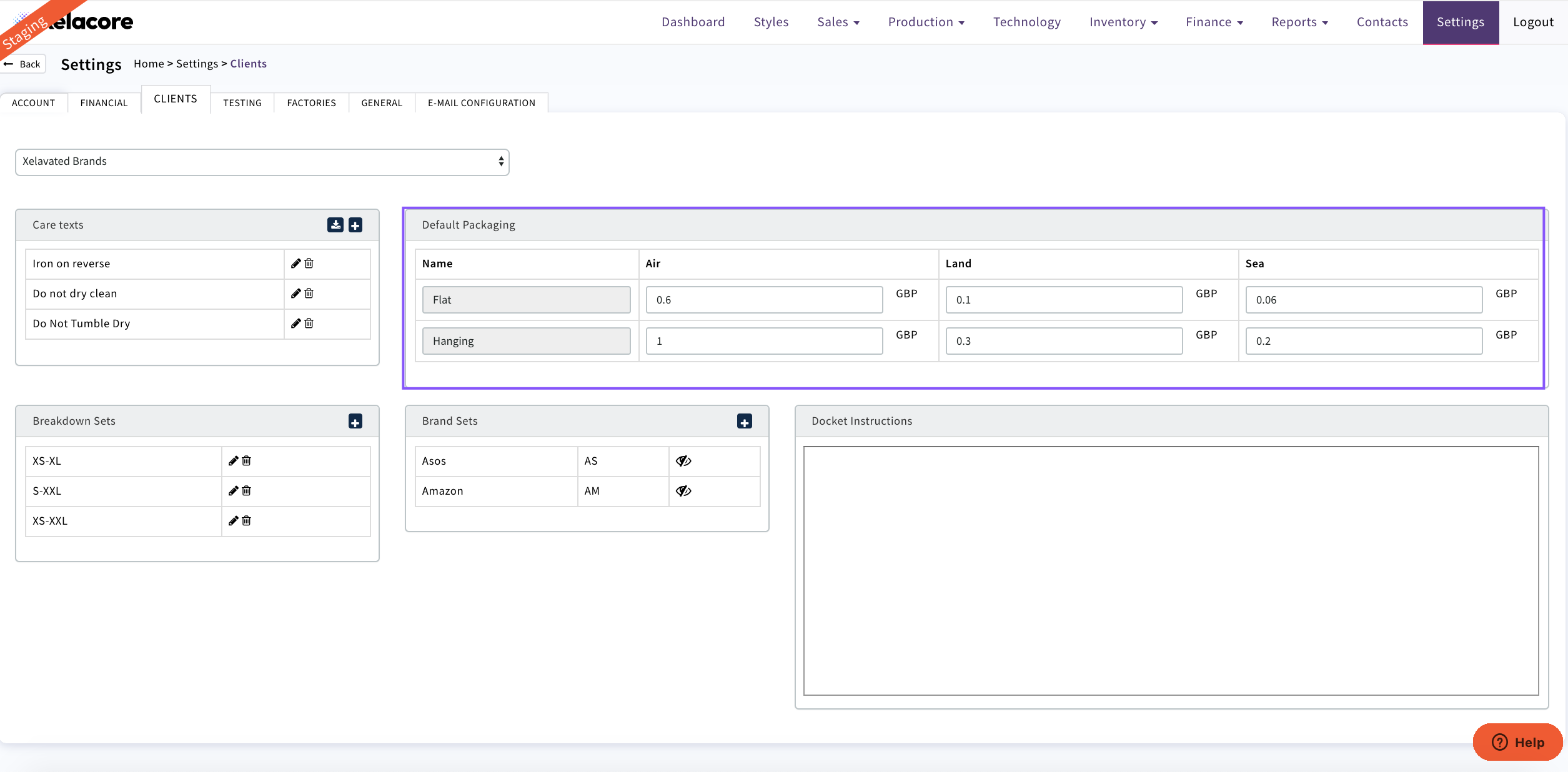Click the Flat Air price field
Image resolution: width=1568 pixels, height=772 pixels.
[764, 300]
